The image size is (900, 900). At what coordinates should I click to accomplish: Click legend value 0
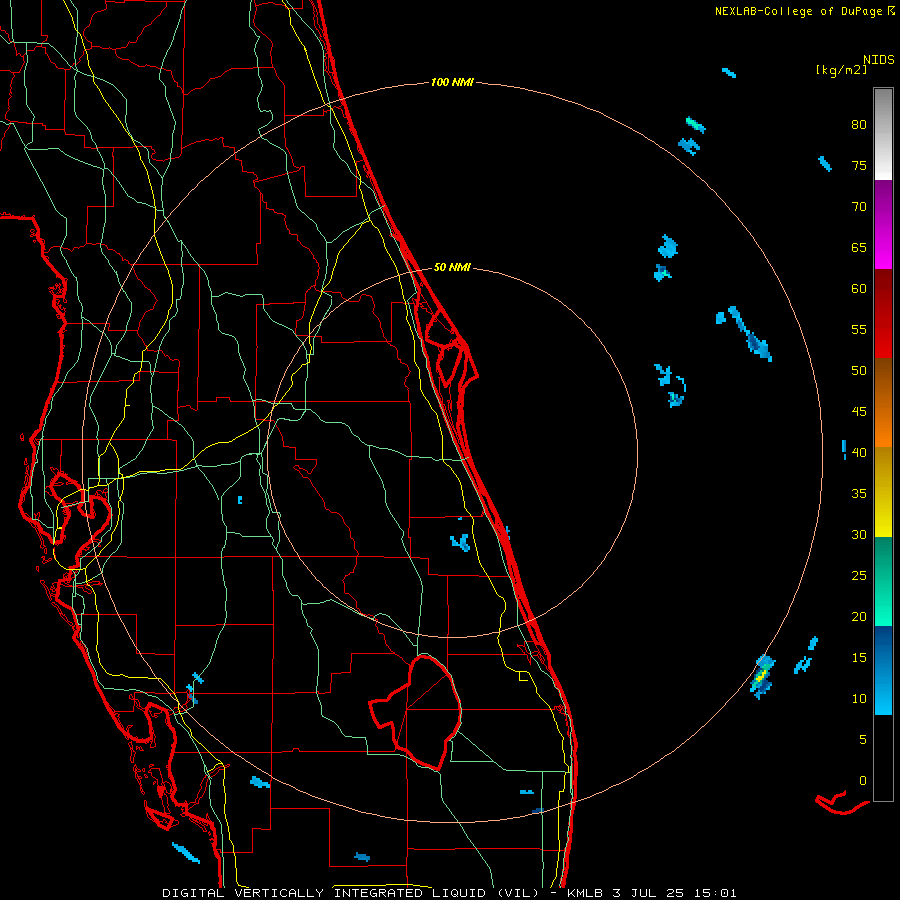[863, 781]
